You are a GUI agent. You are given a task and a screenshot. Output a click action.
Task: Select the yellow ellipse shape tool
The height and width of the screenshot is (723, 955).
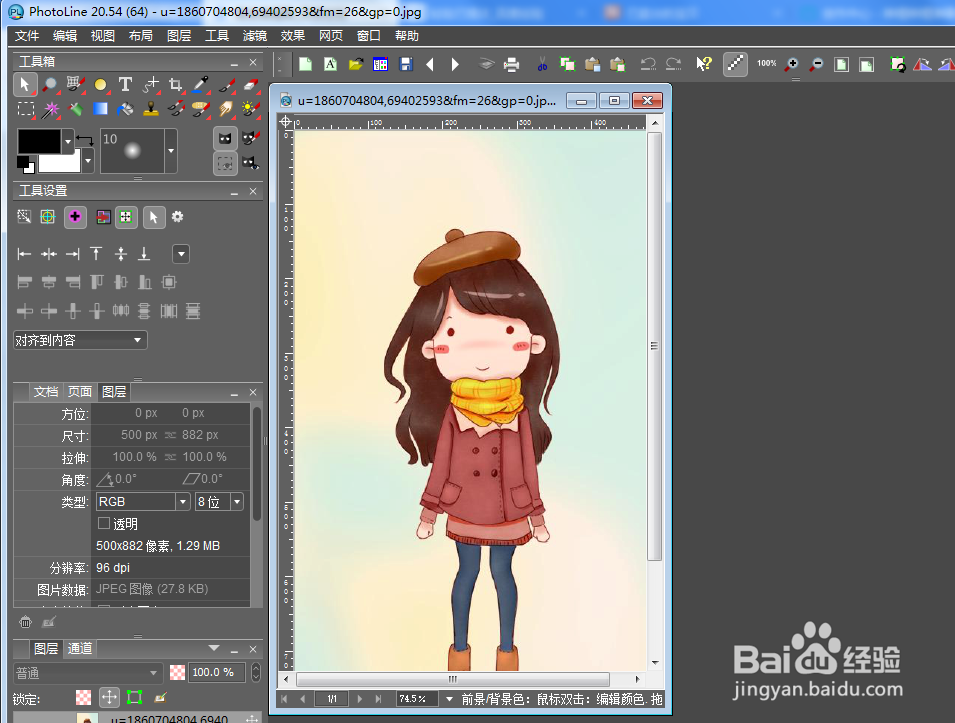click(100, 85)
